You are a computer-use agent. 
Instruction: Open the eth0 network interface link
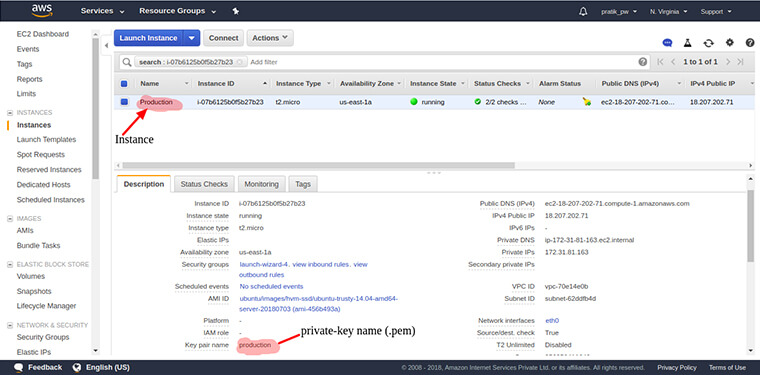[x=552, y=321]
